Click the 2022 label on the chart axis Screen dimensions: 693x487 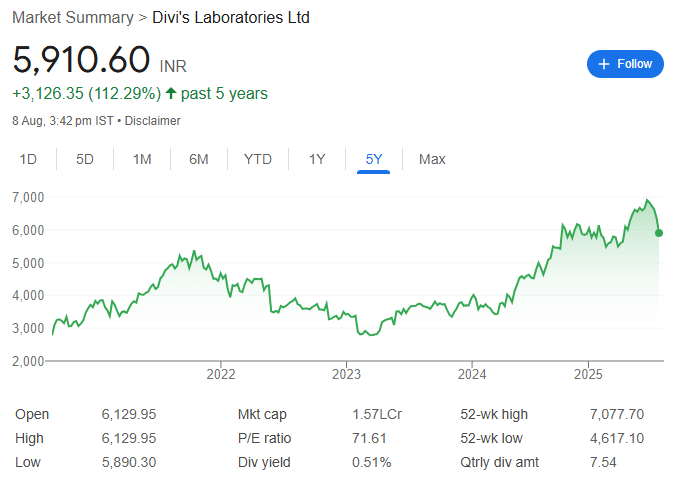click(221, 374)
